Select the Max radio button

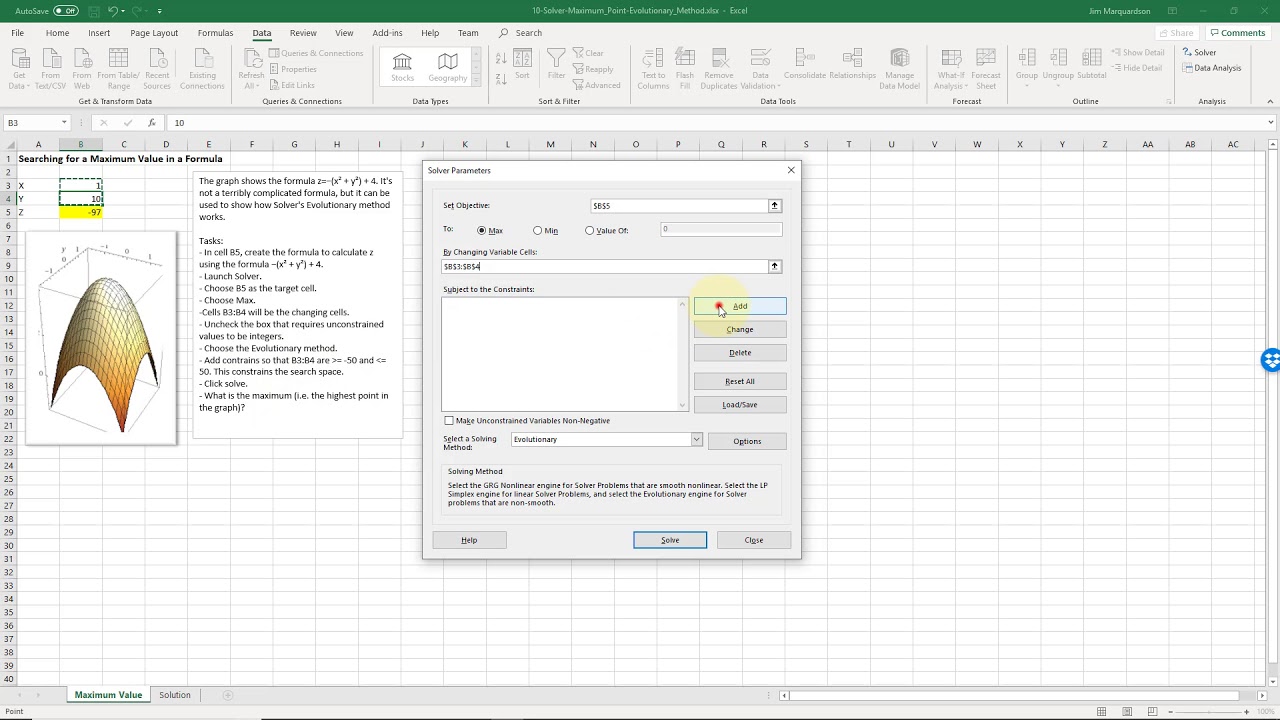[482, 231]
